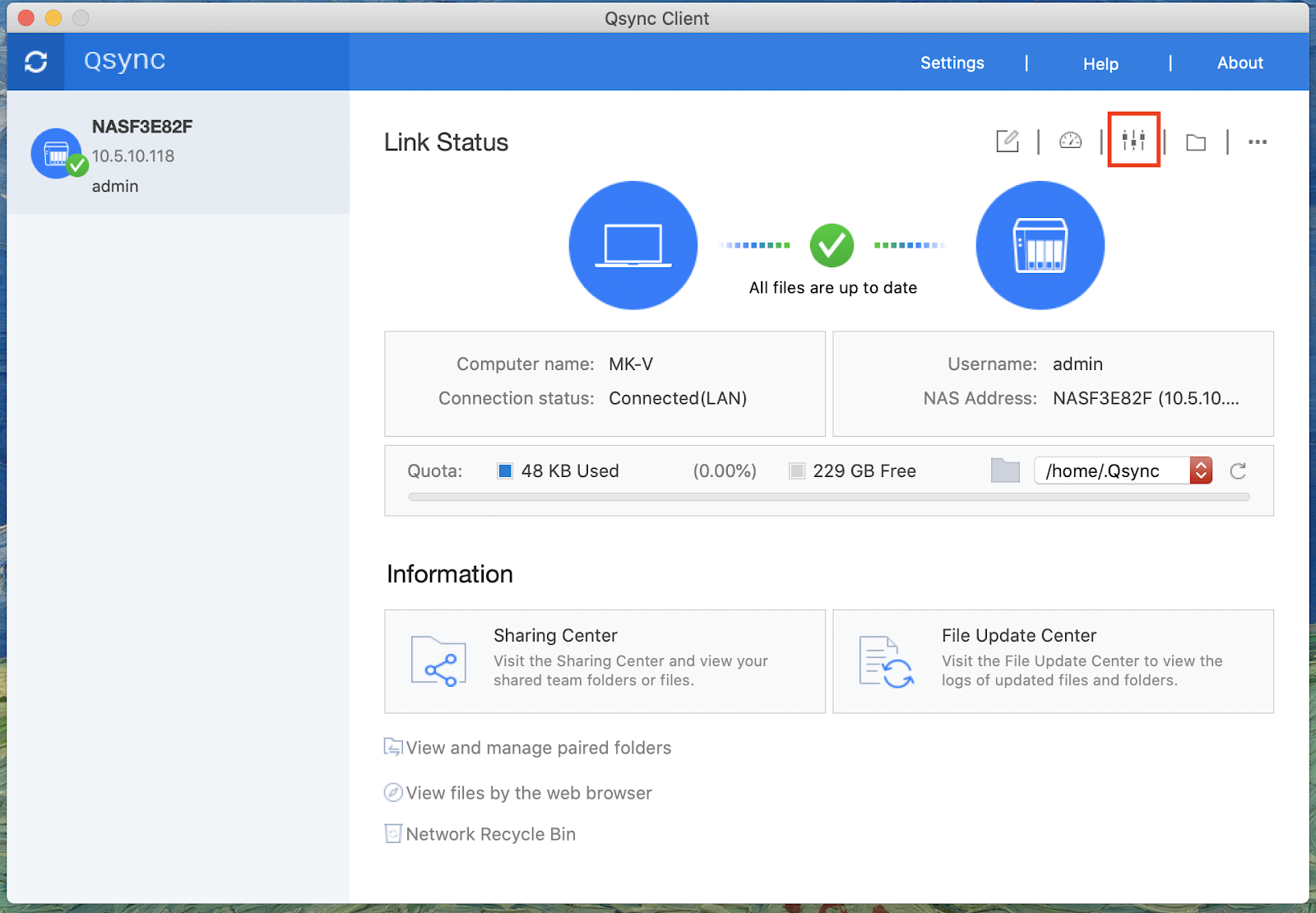Click View files by the web browser
The width and height of the screenshot is (1316, 913).
[528, 793]
